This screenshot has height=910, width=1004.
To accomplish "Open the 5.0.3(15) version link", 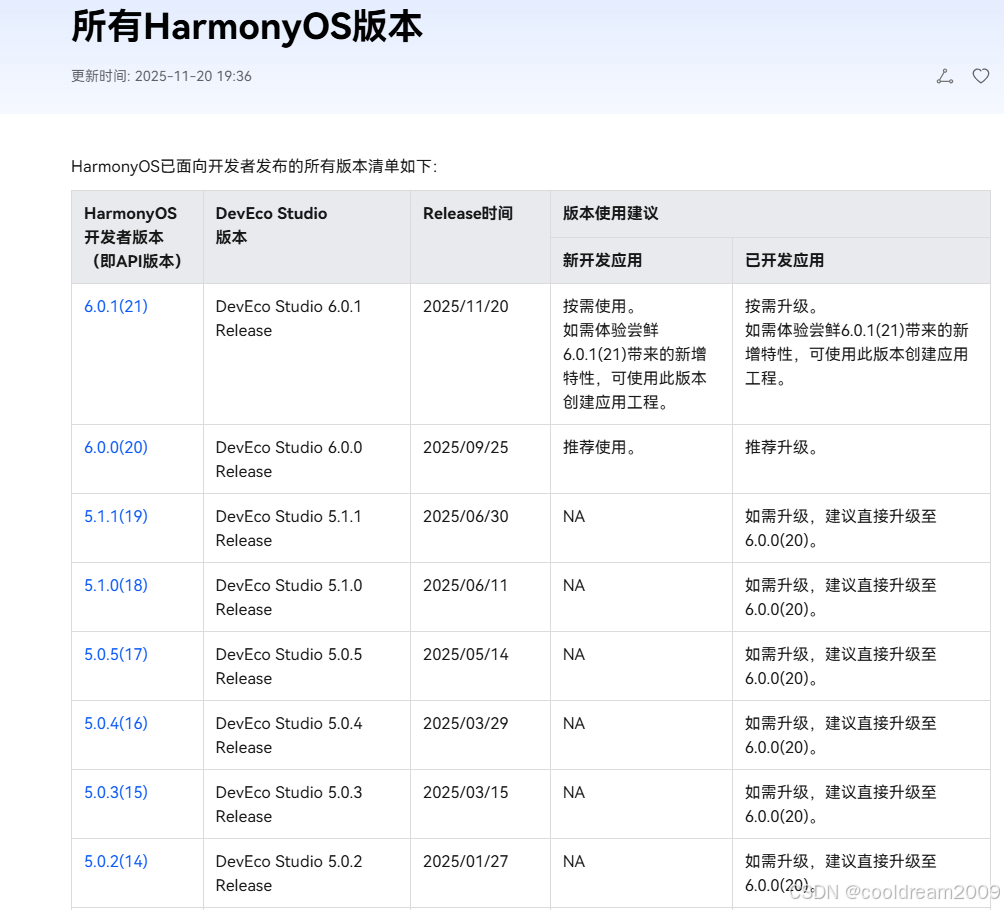I will click(116, 792).
